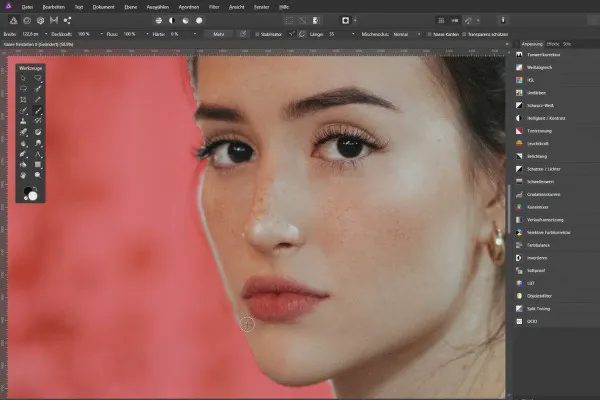
Task: Click the move tool arrow icon
Action: pos(24,76)
